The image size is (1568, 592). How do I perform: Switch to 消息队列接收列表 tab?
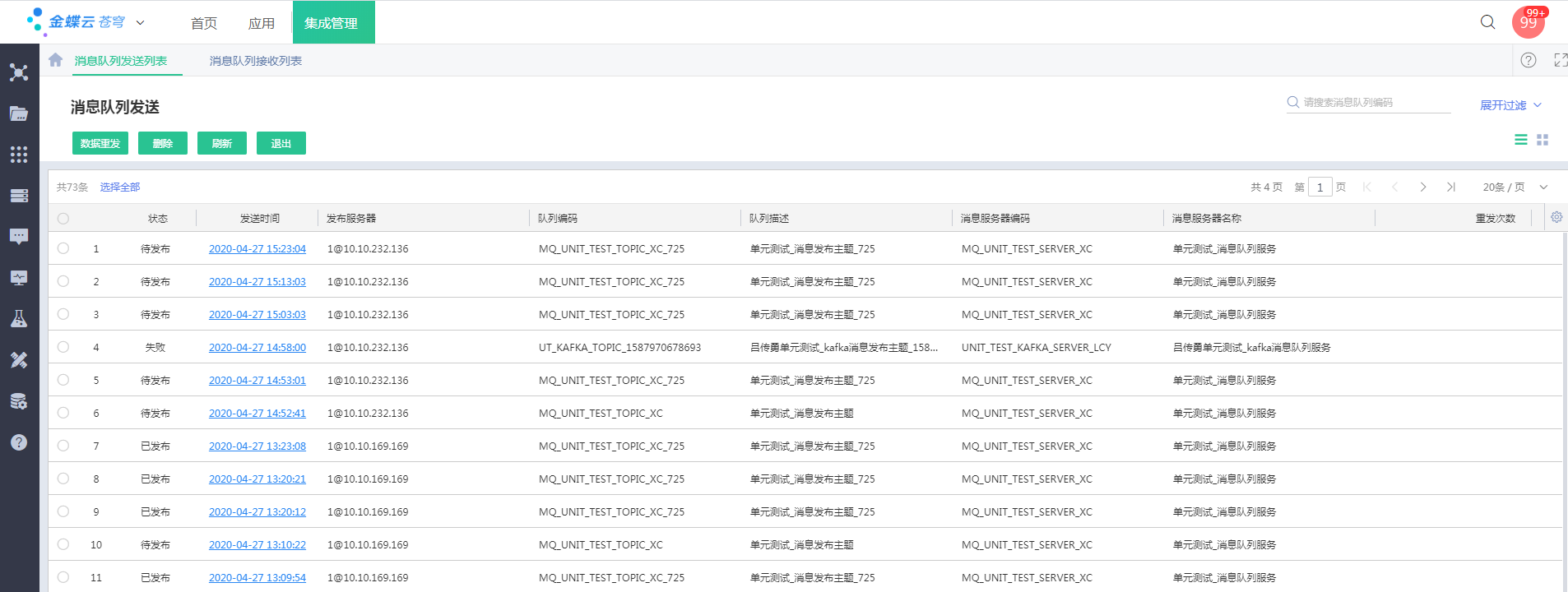coord(256,61)
